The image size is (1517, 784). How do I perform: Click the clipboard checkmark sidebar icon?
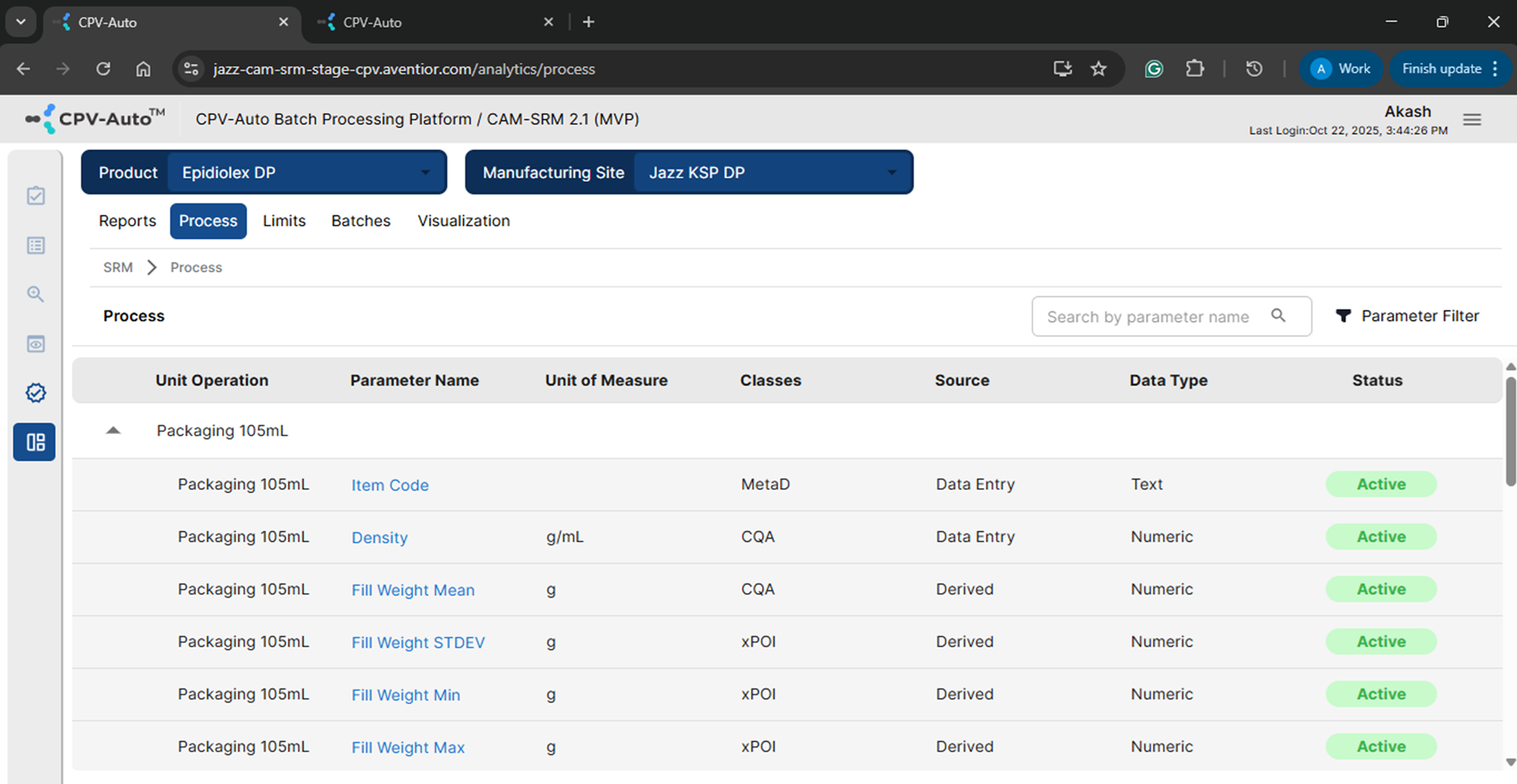[x=36, y=195]
